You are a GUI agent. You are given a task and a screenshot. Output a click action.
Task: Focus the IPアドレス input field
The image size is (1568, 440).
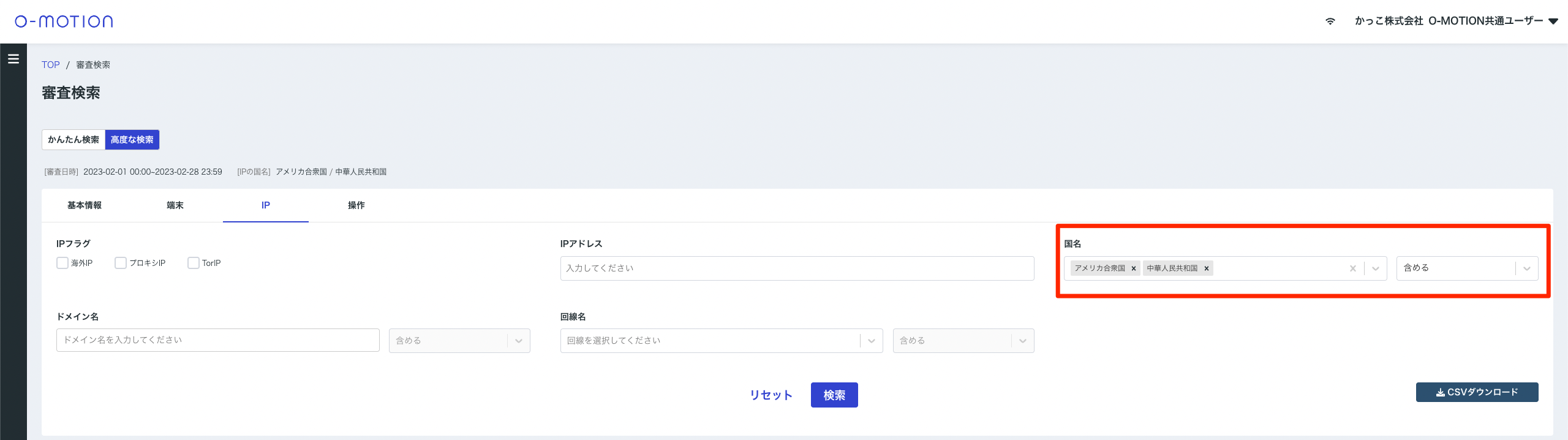point(797,268)
